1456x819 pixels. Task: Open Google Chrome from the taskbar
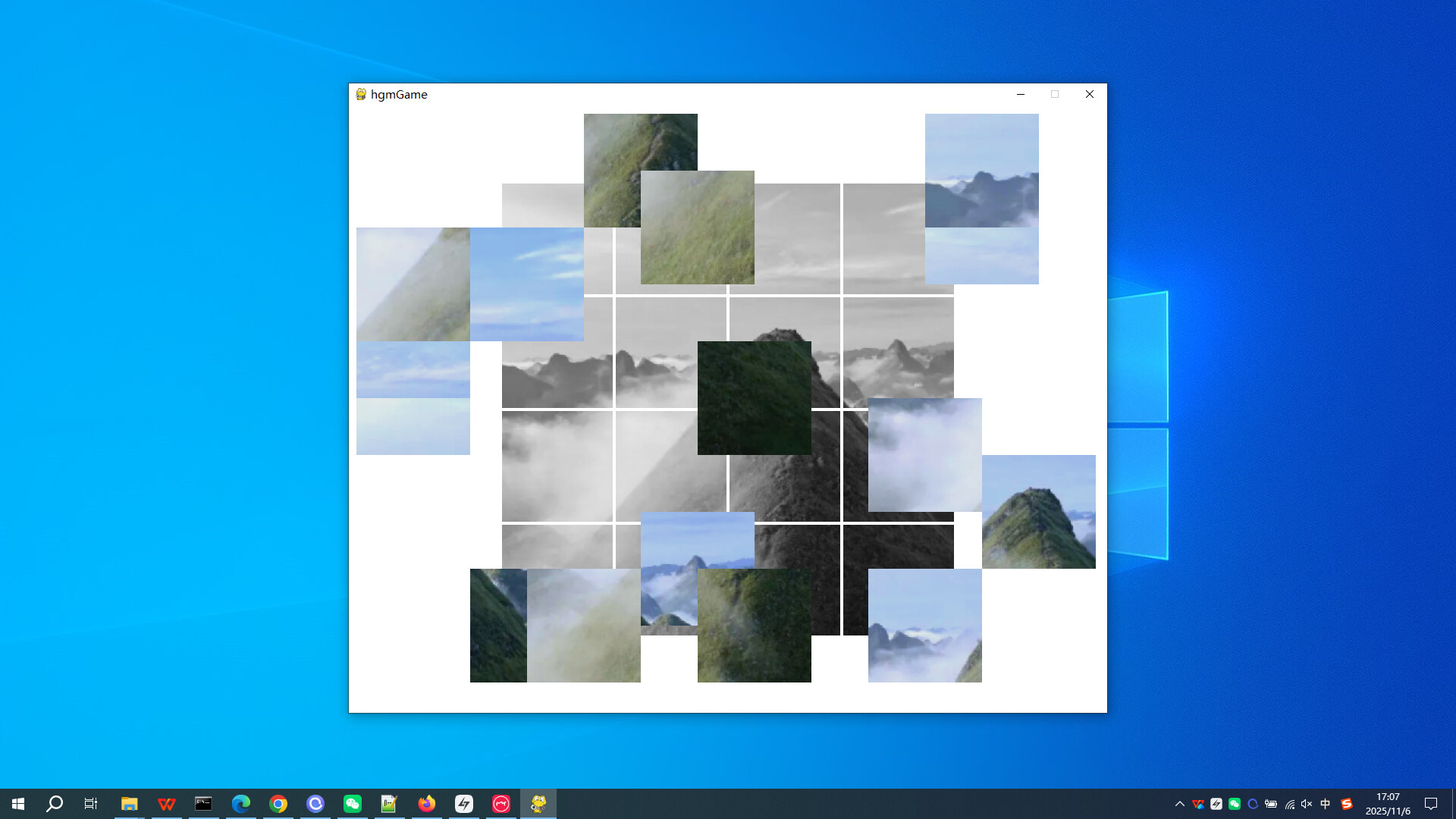pos(278,803)
